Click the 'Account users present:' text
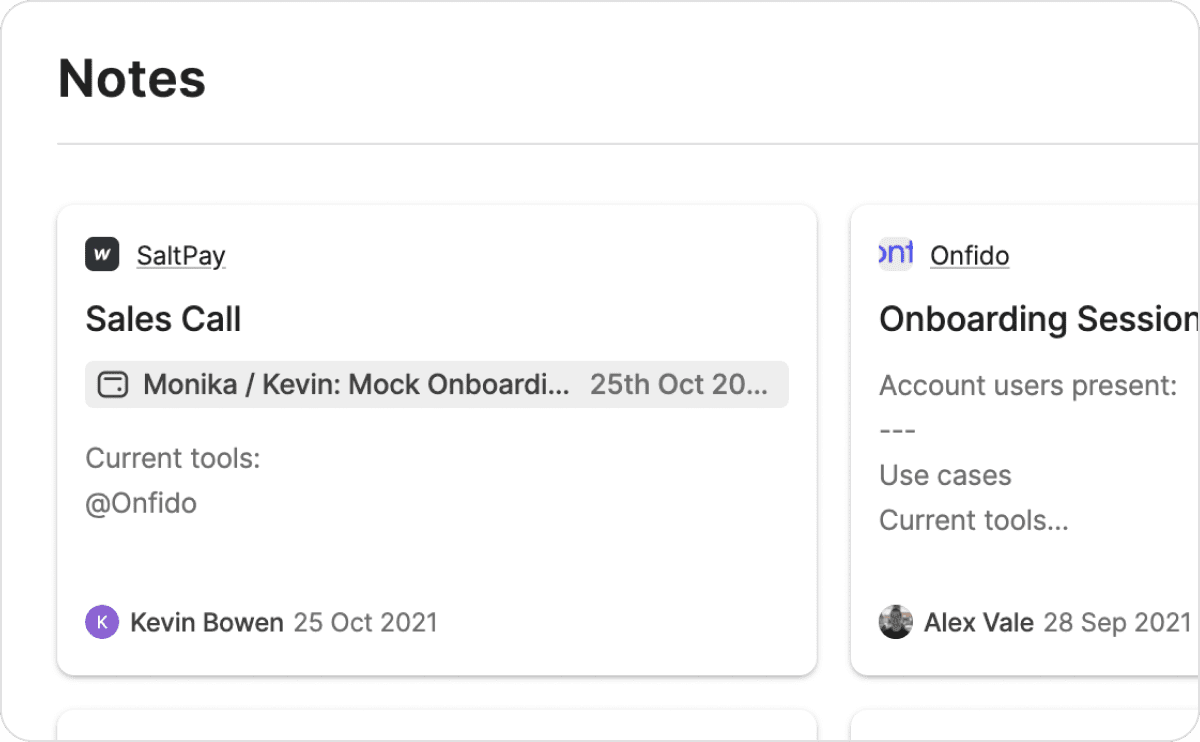 1027,385
